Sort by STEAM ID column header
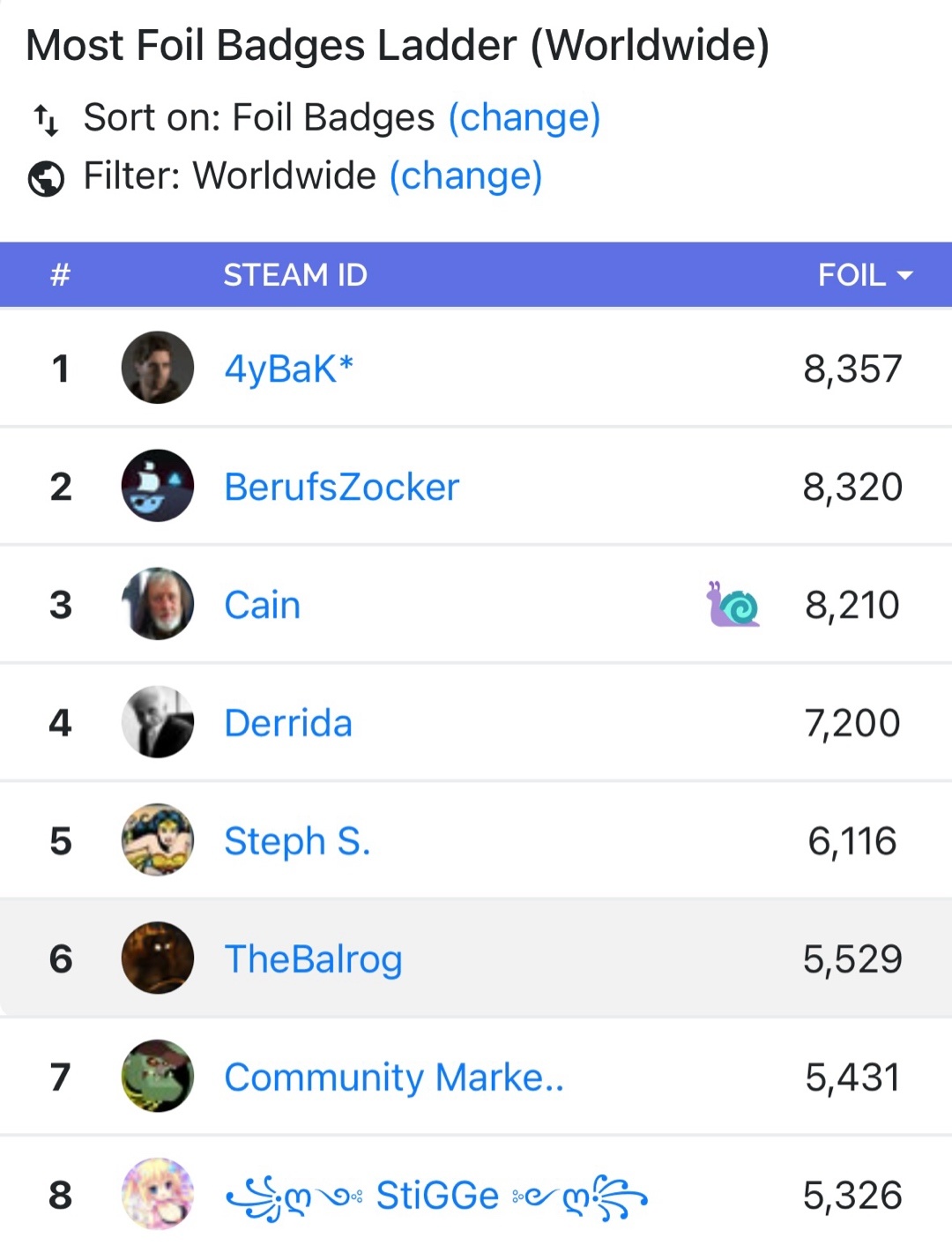This screenshot has width=952, height=1245. (x=295, y=275)
